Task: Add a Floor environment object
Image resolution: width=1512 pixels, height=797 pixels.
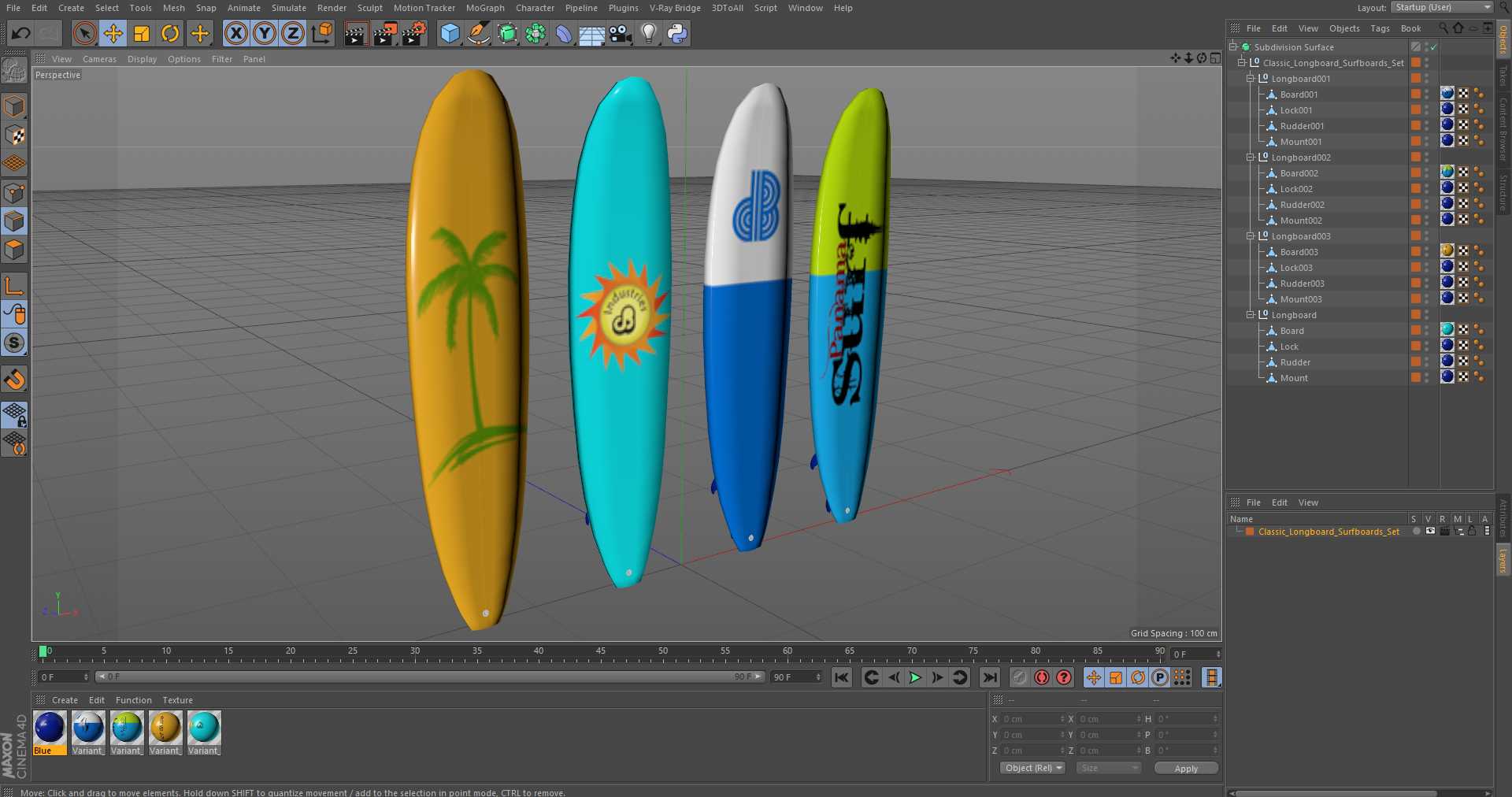Action: coord(591,33)
